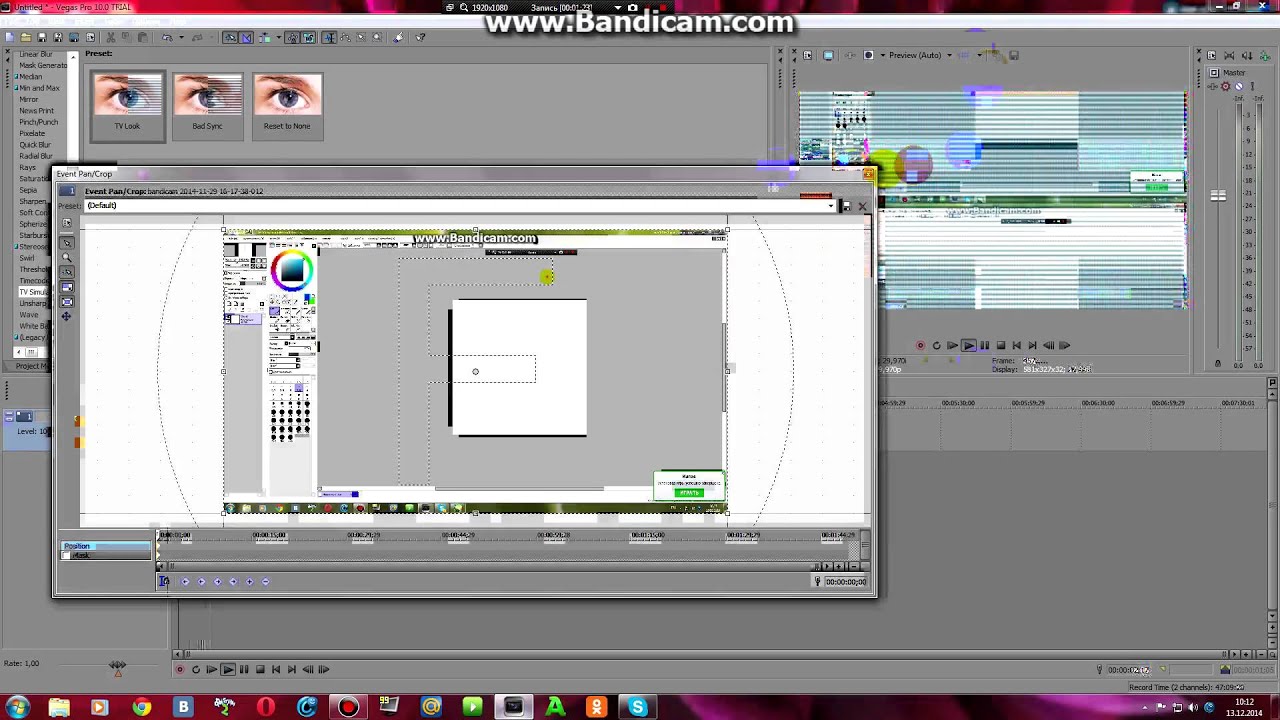Open Overlays dropdown arrow in preview toolbar
The image size is (1280, 720).
pos(980,55)
